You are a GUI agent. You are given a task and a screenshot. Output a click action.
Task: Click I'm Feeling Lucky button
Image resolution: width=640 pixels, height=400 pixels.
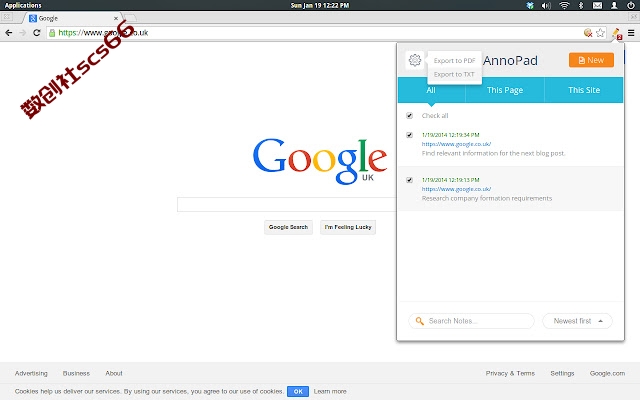348,227
